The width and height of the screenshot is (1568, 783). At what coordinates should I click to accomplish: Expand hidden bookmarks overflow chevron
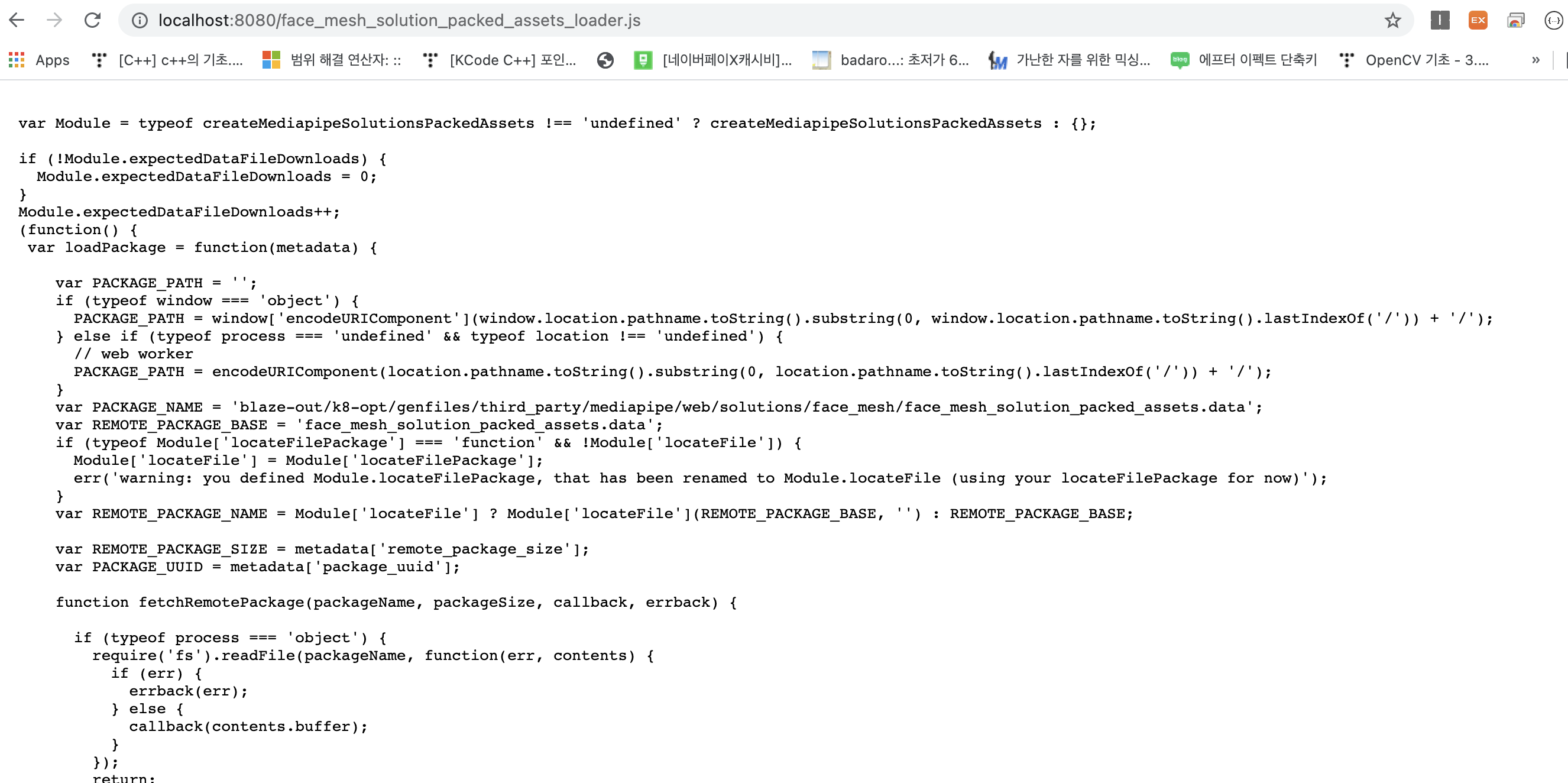point(1535,60)
